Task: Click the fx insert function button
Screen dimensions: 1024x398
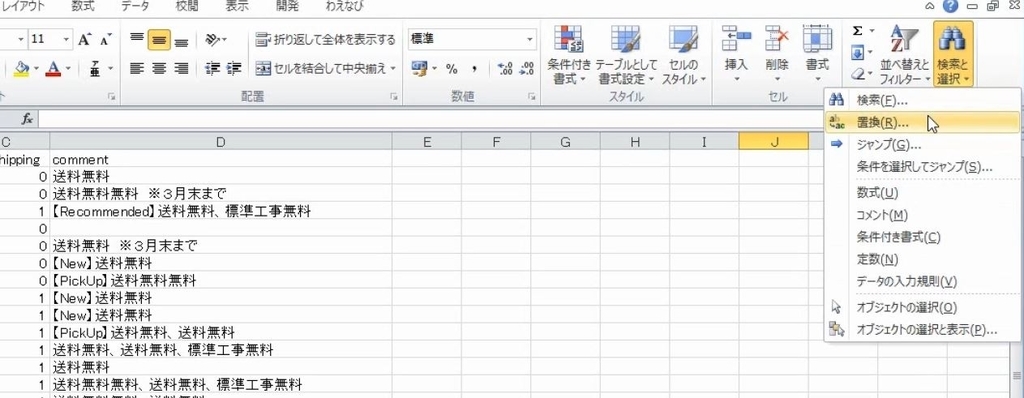Action: pyautogui.click(x=27, y=118)
